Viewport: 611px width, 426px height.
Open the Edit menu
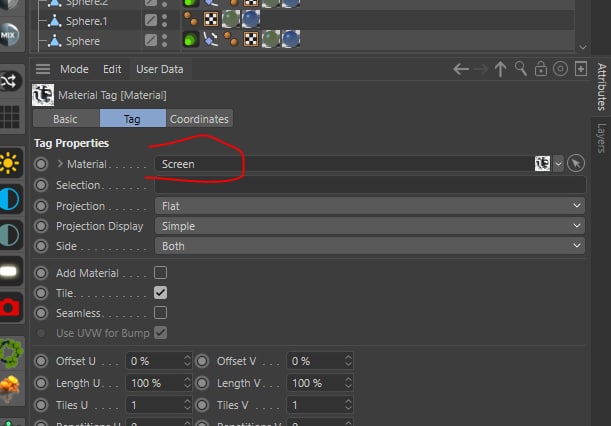[112, 69]
